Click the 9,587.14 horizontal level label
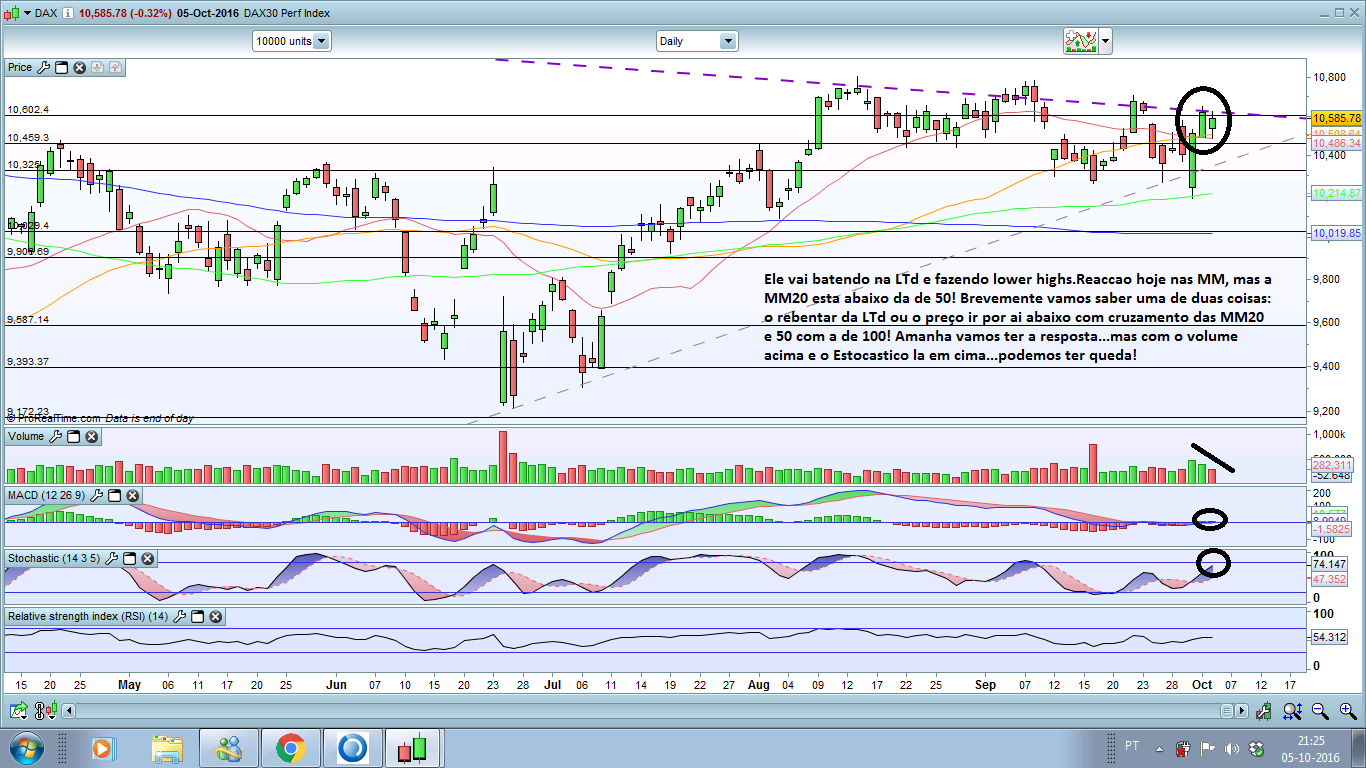The height and width of the screenshot is (768, 1366). coord(28,319)
